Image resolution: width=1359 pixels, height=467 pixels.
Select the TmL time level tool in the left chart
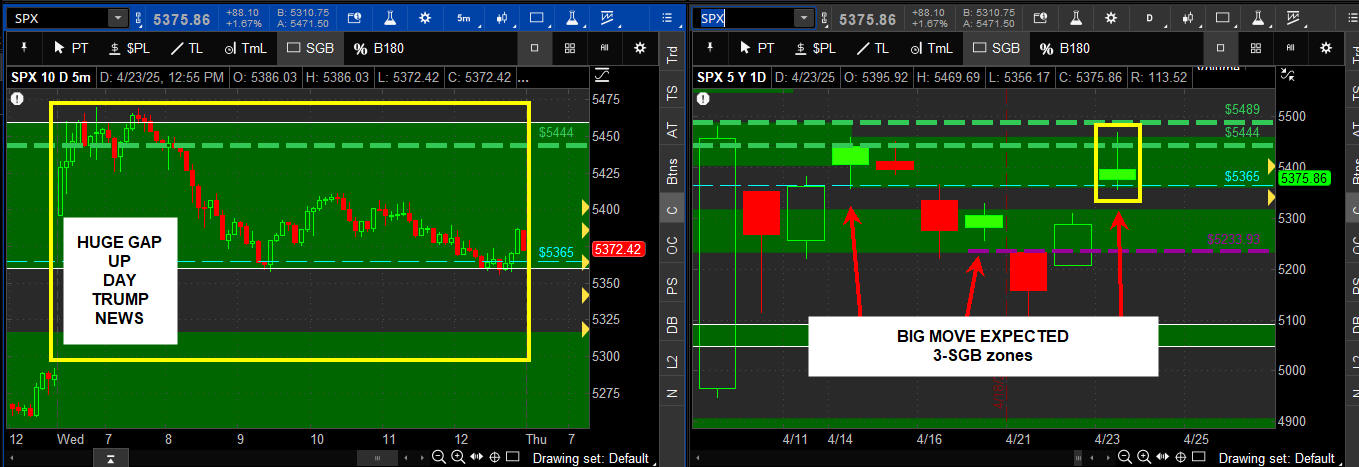click(244, 47)
